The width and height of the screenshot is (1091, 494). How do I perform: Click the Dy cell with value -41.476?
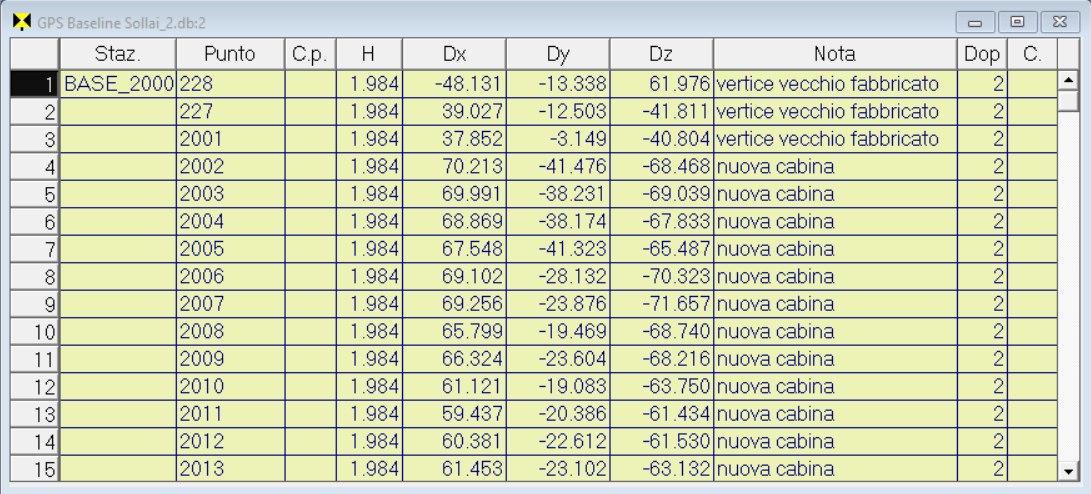558,167
